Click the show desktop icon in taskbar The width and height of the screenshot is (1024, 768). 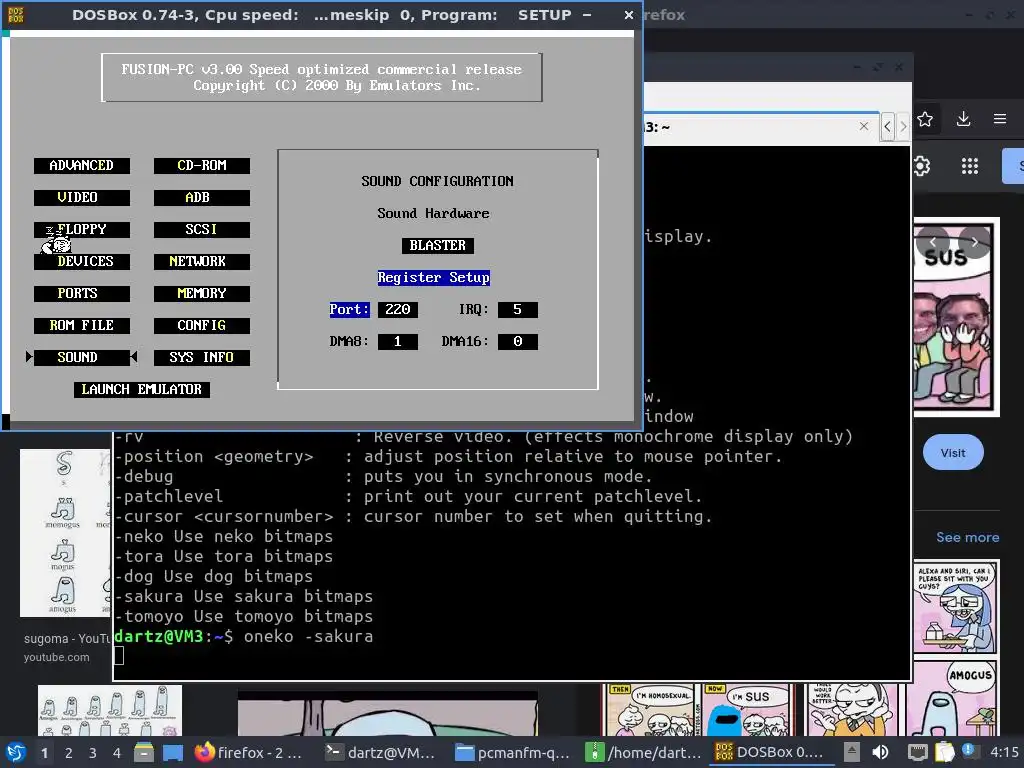(x=173, y=752)
